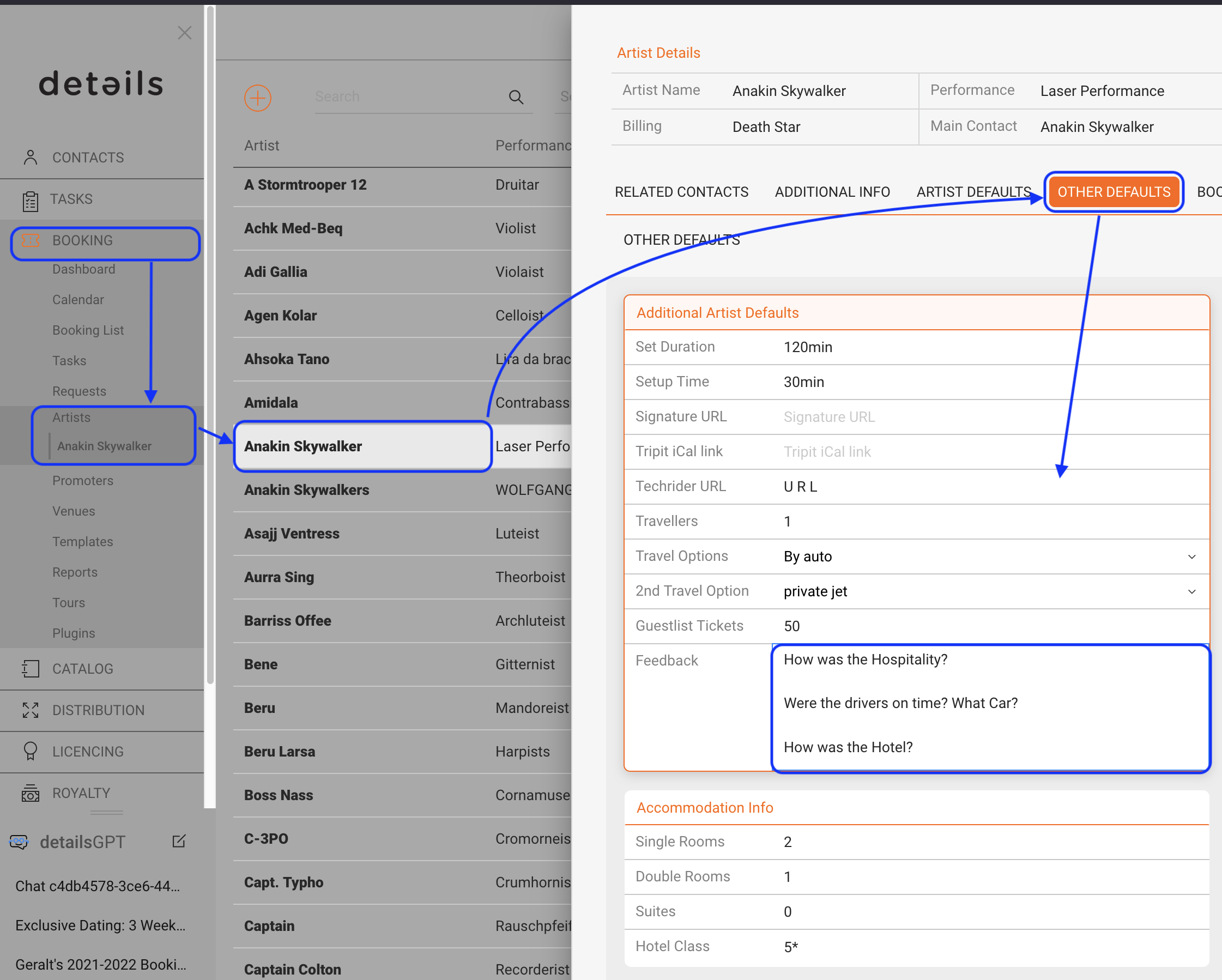Click the Distribution arrows icon

point(31,710)
